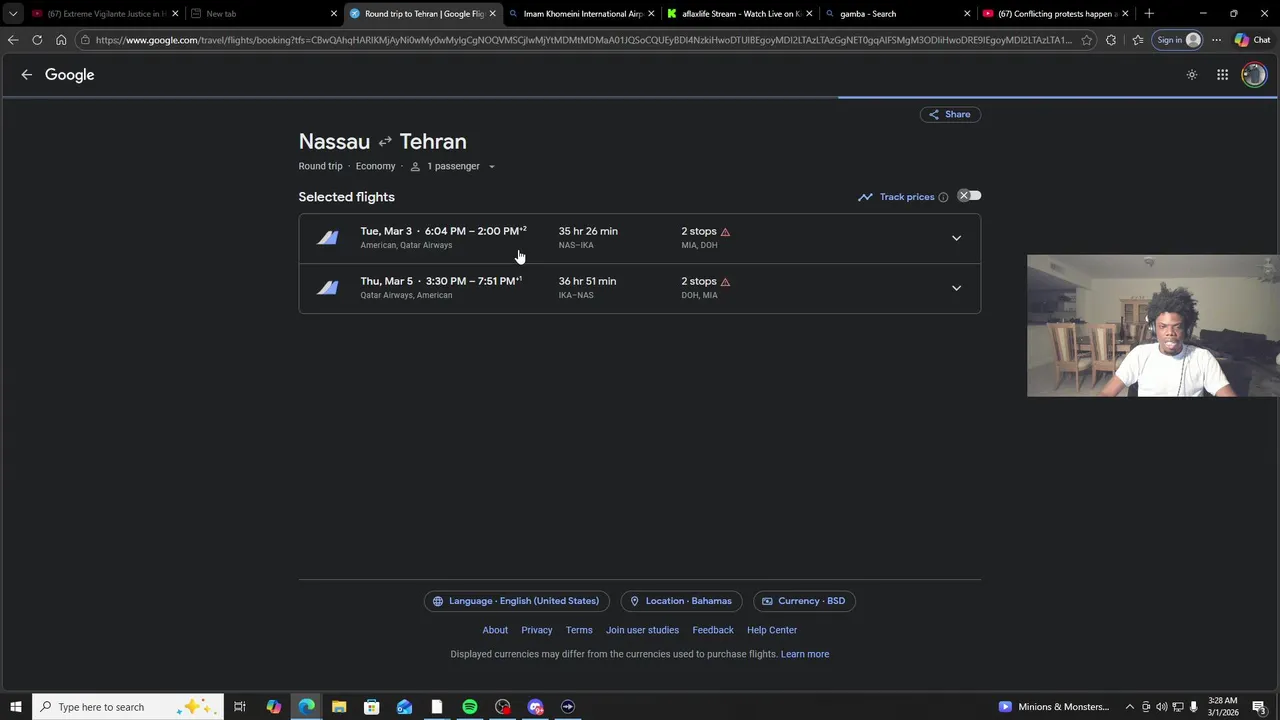Click the webcam overlay thumbnail
This screenshot has width=1280, height=720.
click(1153, 326)
